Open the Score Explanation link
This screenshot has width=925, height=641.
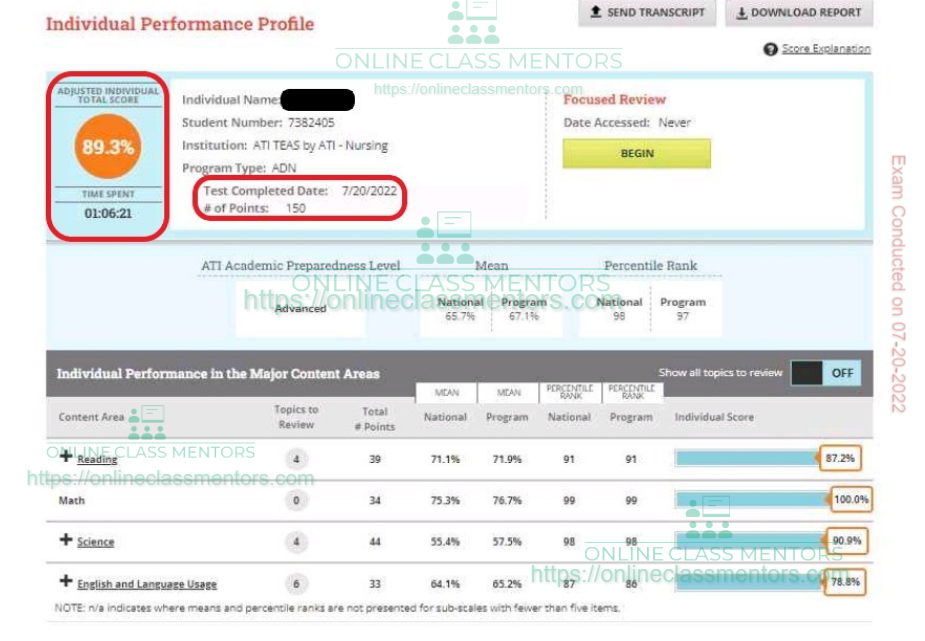(x=826, y=49)
